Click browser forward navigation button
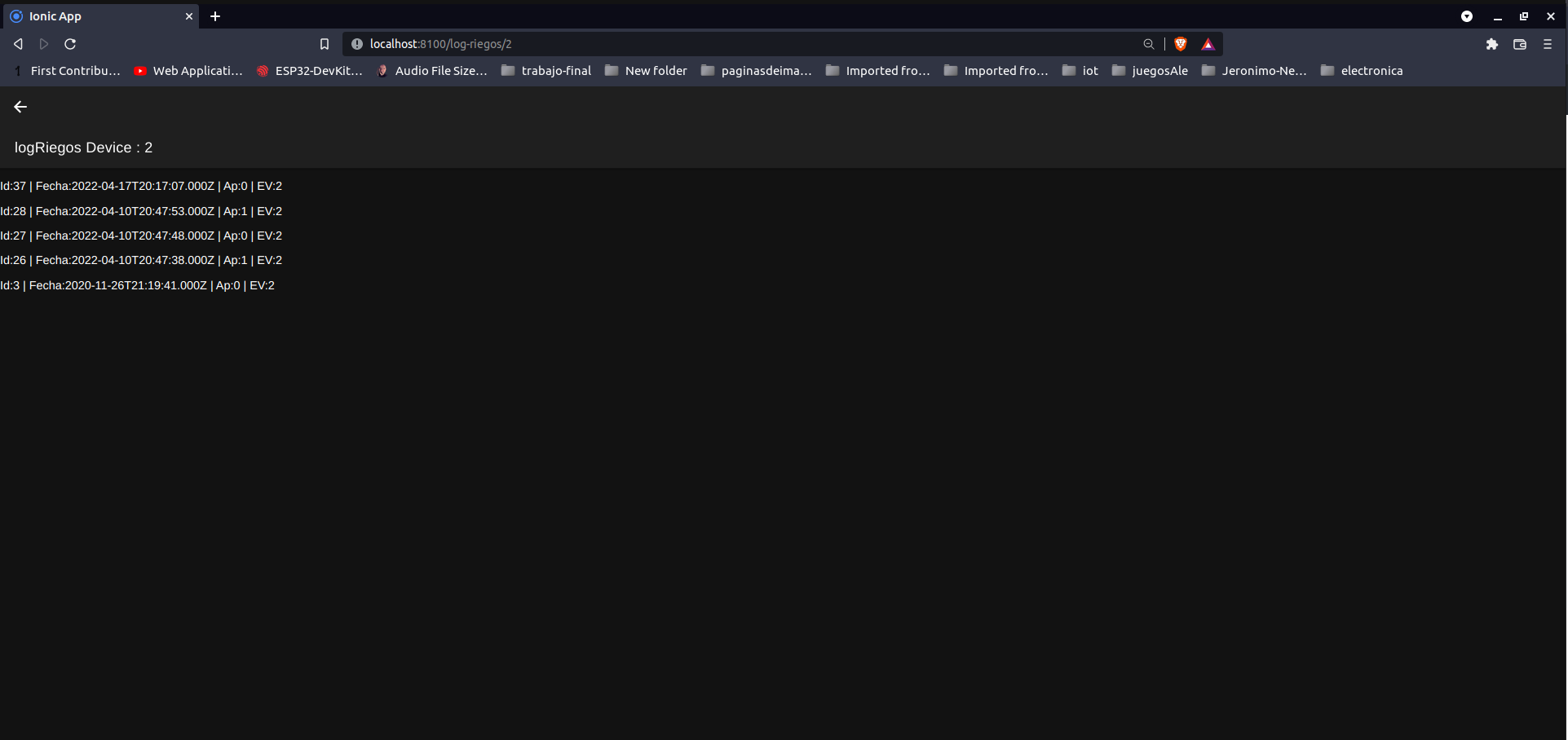 44,44
